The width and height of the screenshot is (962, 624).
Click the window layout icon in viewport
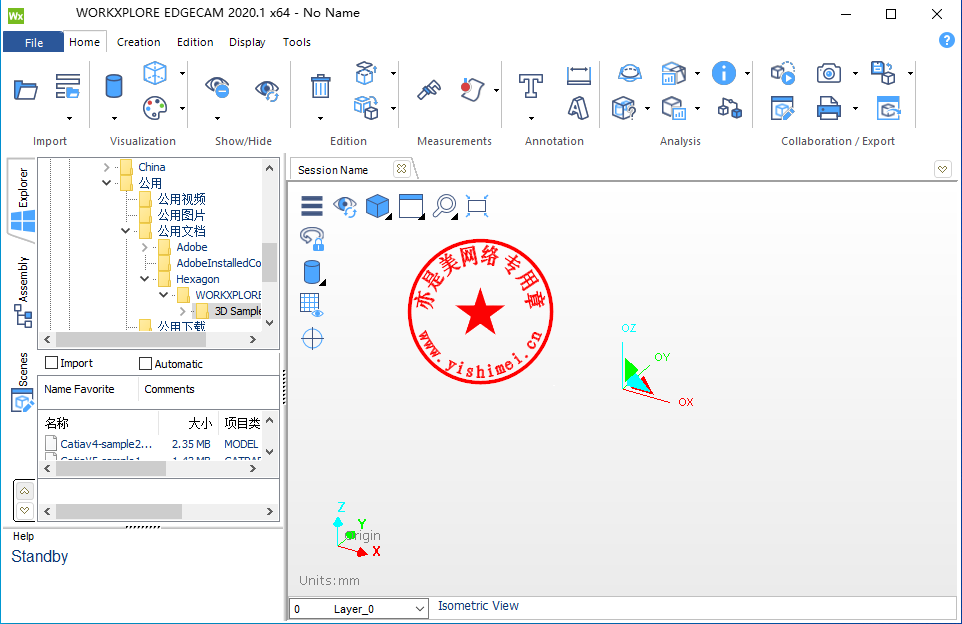coord(411,206)
